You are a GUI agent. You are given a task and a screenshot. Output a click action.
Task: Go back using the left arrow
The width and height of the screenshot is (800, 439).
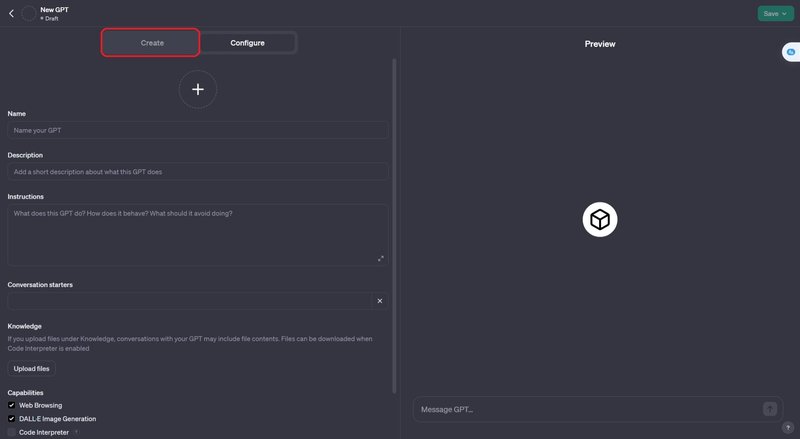pyautogui.click(x=11, y=14)
